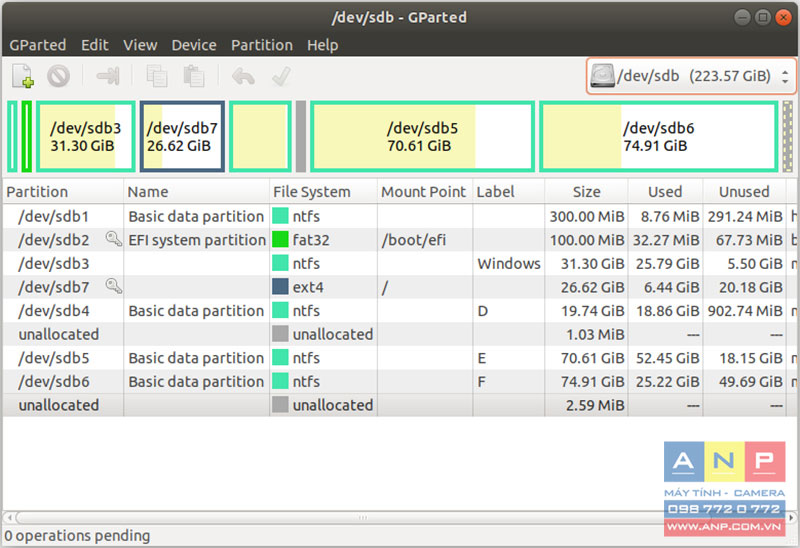Click the Copy partition toolbar icon
Screen dimensions: 800x548
[x=157, y=76]
